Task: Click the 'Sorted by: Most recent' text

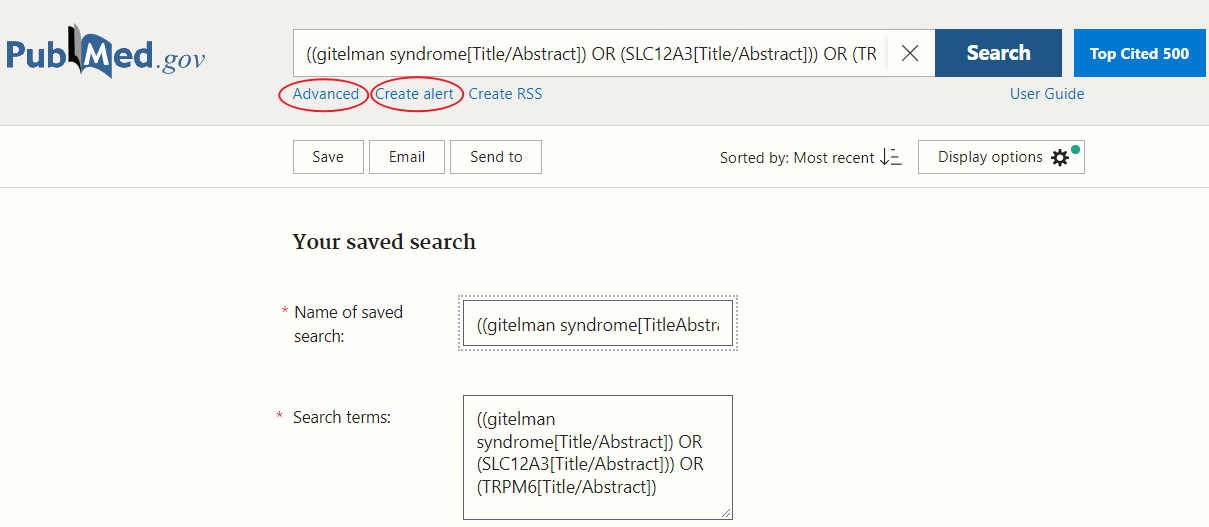Action: 796,158
